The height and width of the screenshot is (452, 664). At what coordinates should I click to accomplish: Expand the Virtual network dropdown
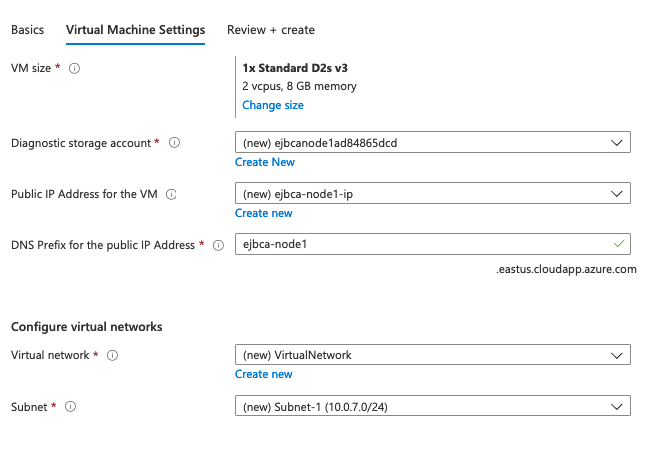coord(432,355)
